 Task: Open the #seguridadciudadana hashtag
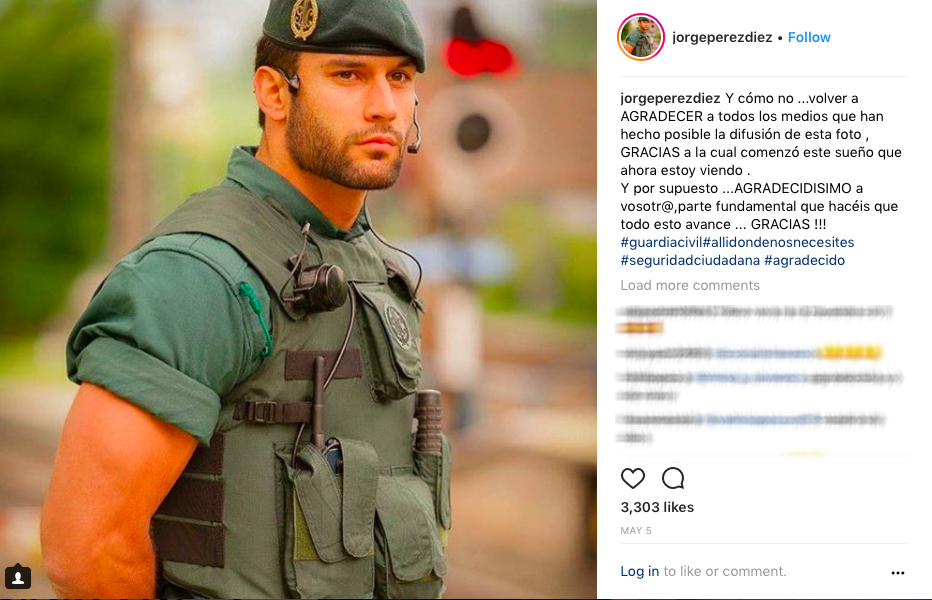[690, 260]
